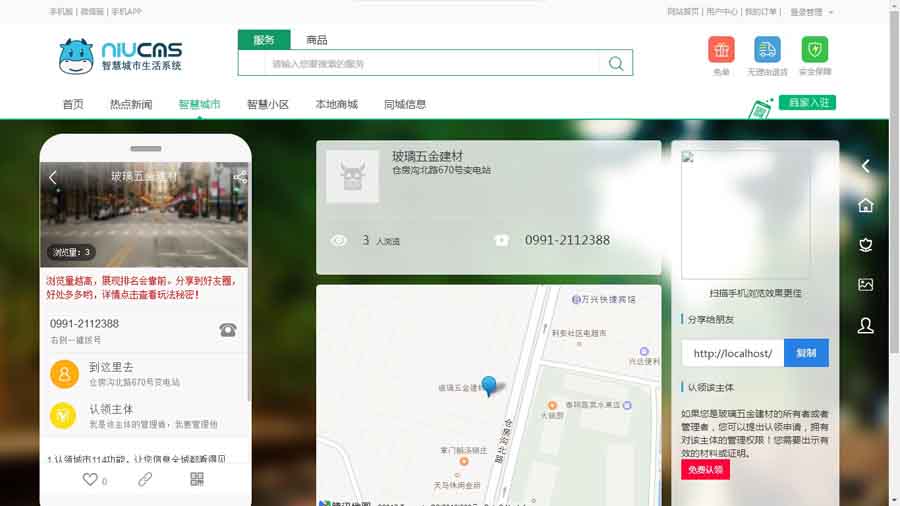Switch to the 商品 search tab
This screenshot has height=506, width=900.
pyautogui.click(x=316, y=40)
